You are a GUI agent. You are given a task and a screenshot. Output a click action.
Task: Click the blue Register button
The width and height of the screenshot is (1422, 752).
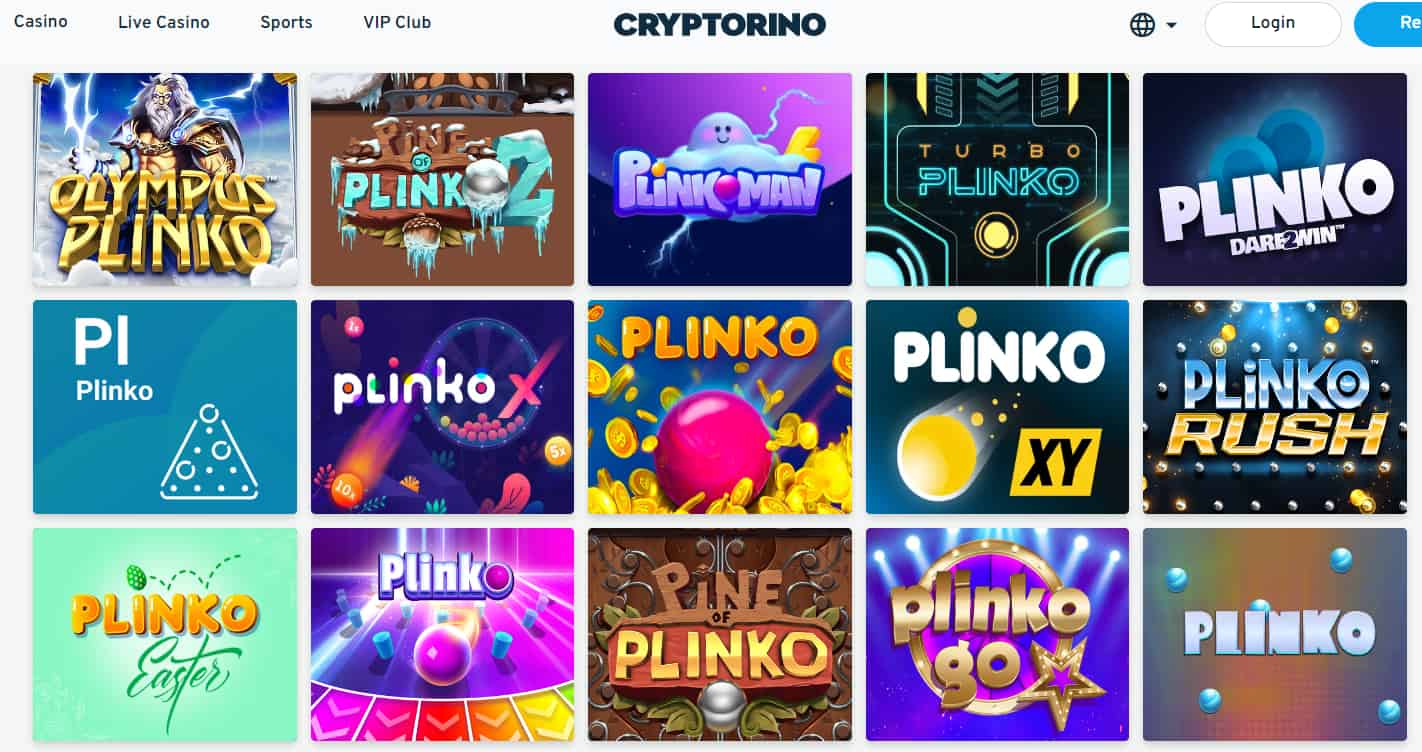(1388, 24)
